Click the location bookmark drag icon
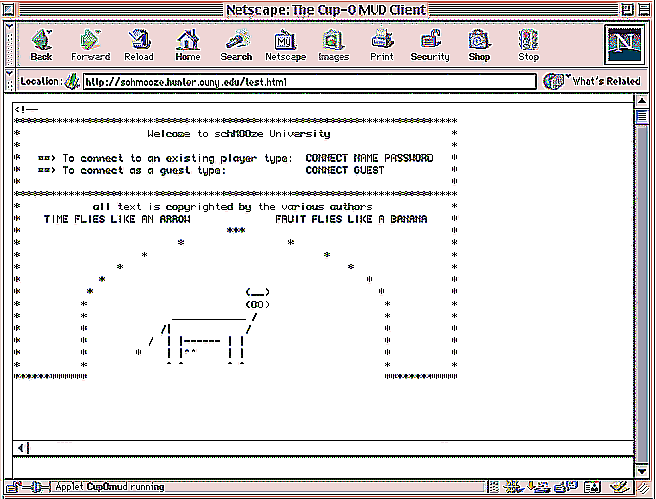Screen dimensions: 656x499 pyautogui.click(x=72, y=81)
